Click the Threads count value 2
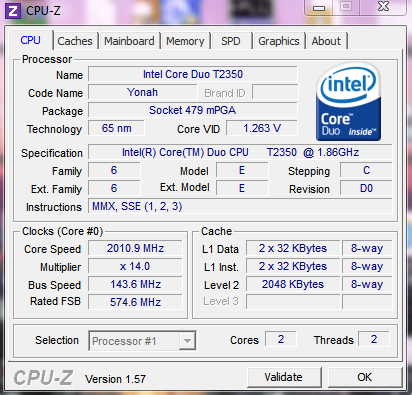Image resolution: width=412 pixels, height=395 pixels. point(374,339)
